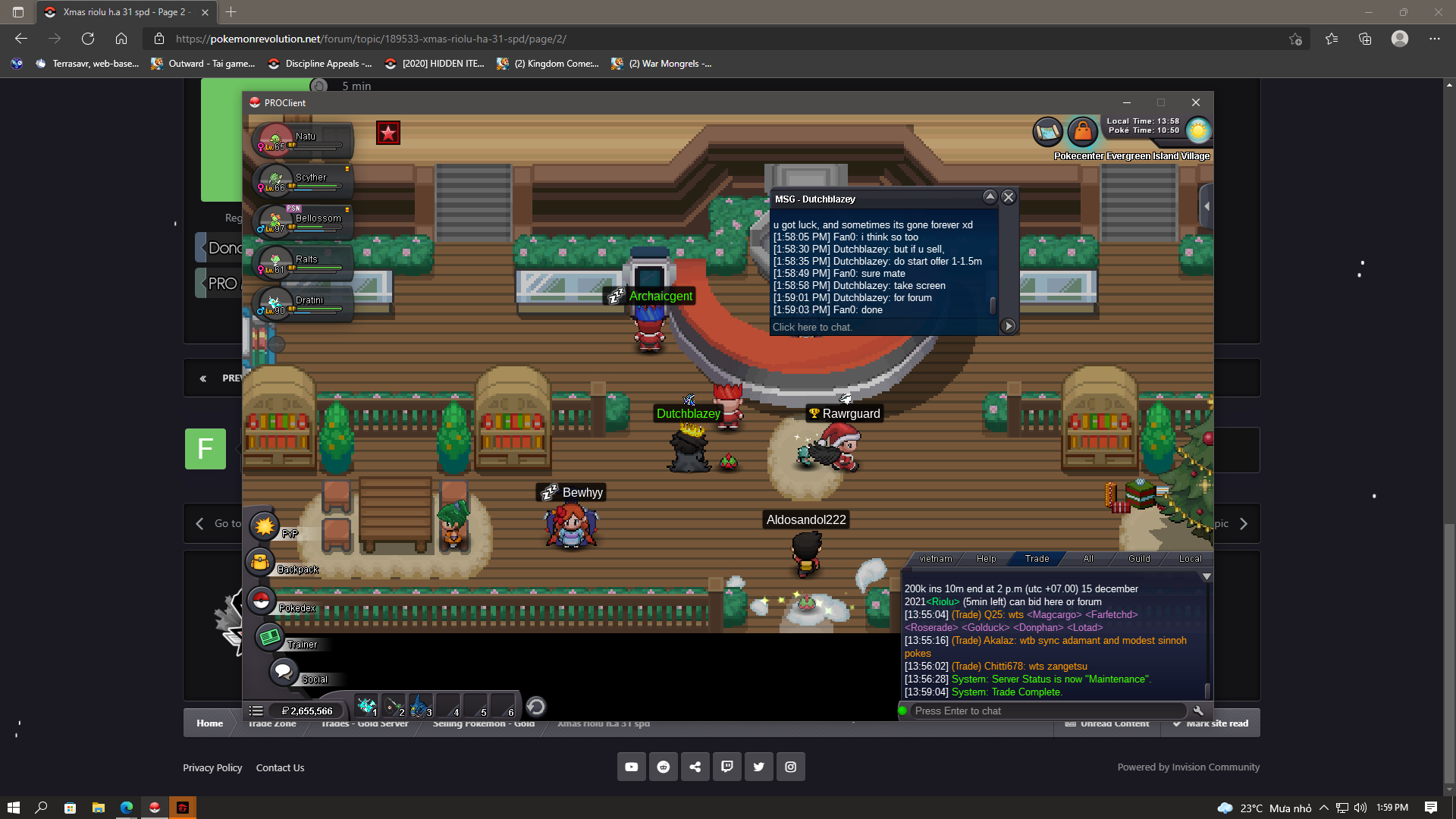Open the Social speech bubble icon

(x=283, y=671)
